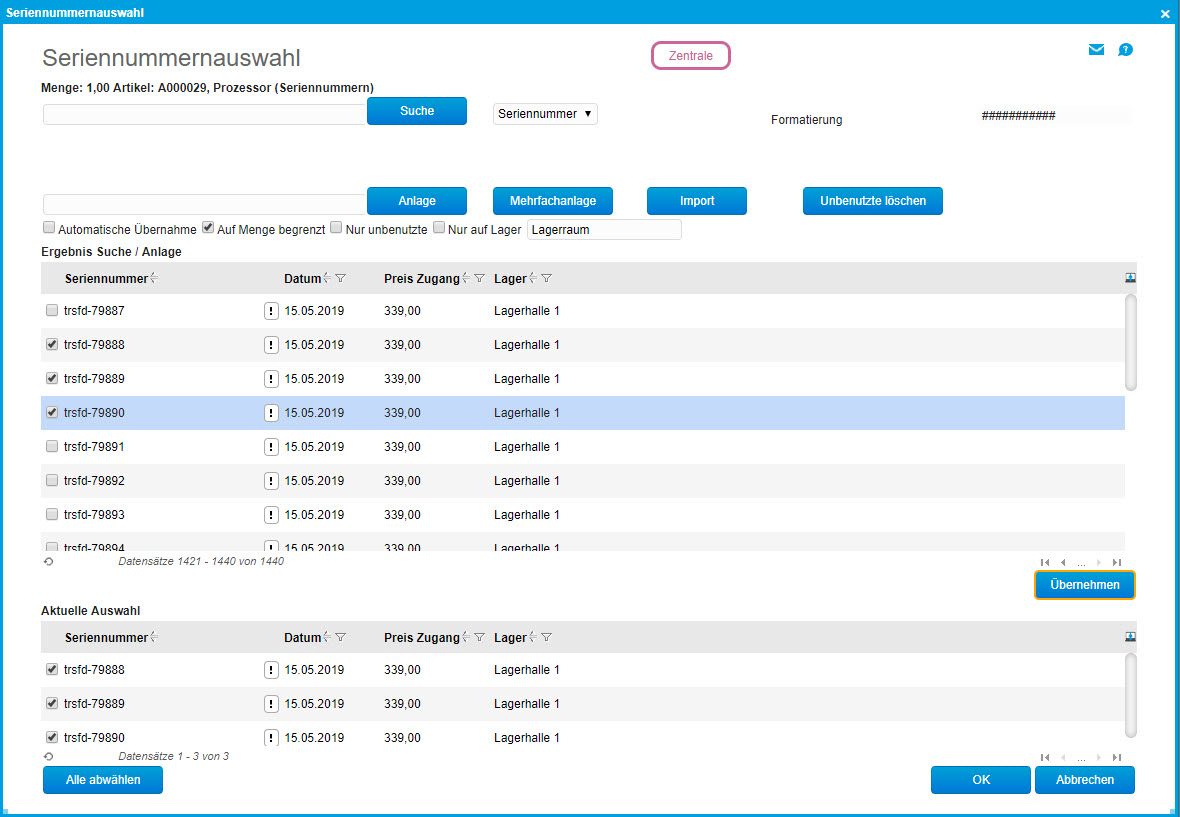Screen dimensions: 1180x817
Task: Click Lager filter icon in Aktuelle Auswahl
Action: [547, 638]
